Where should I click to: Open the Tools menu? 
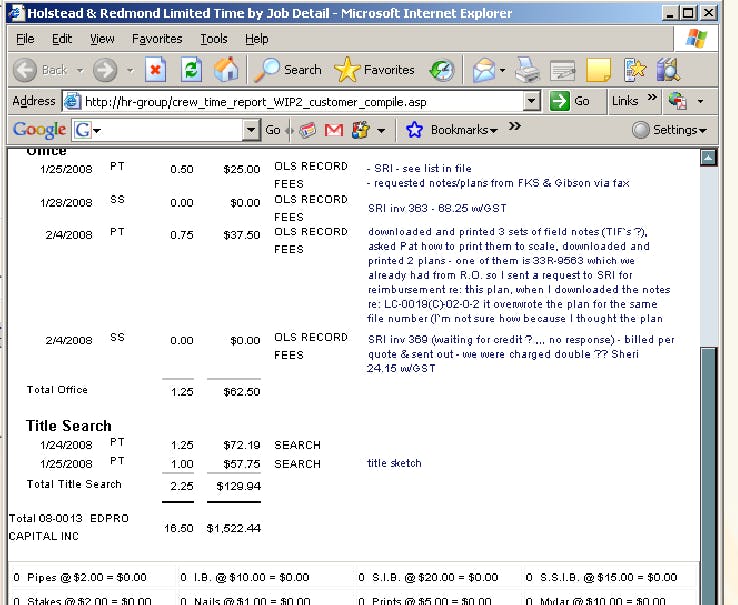point(214,39)
